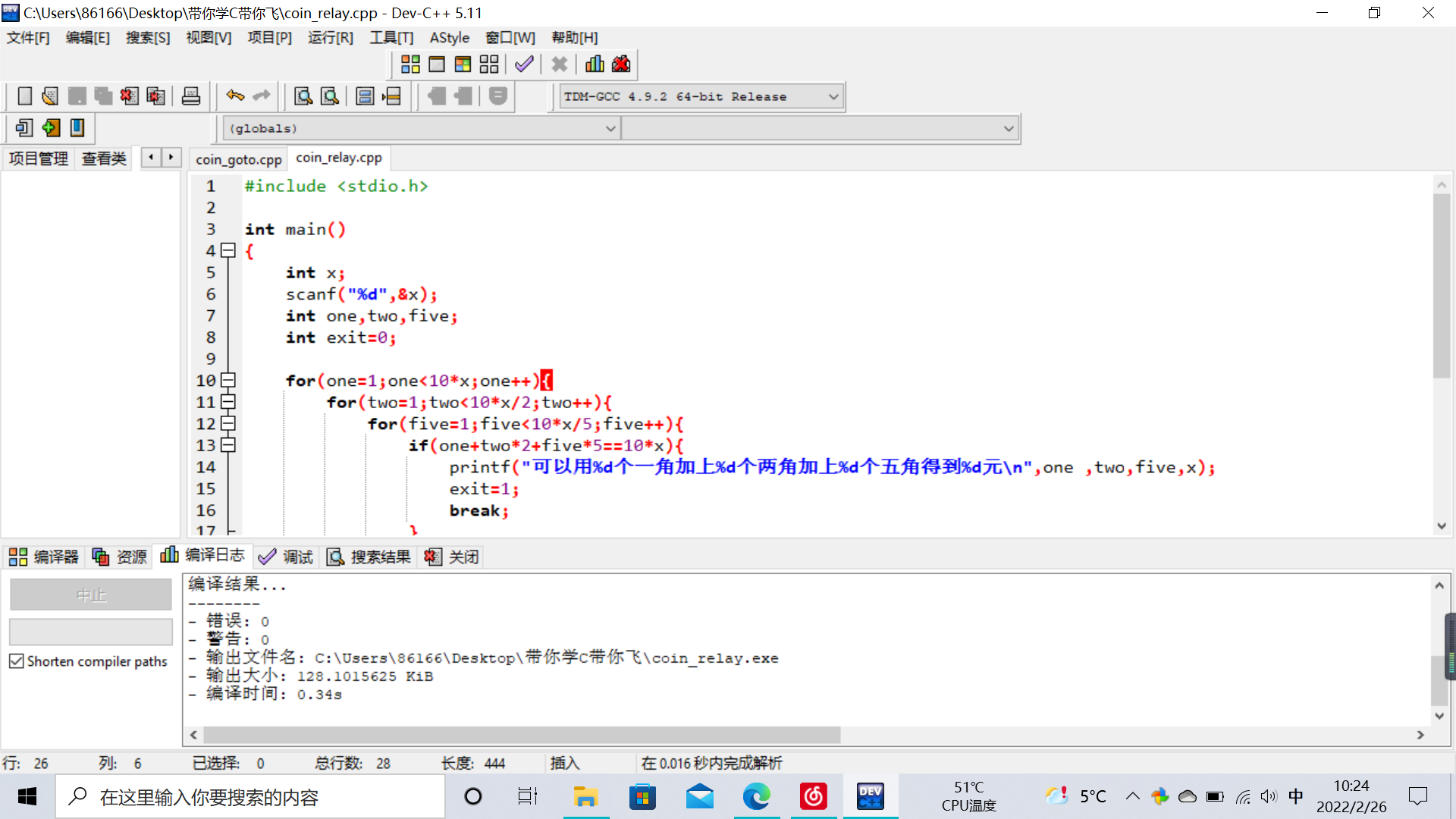Viewport: 1456px width, 819px height.
Task: Select the coin_relay.cpp editor tab
Action: pyautogui.click(x=339, y=158)
